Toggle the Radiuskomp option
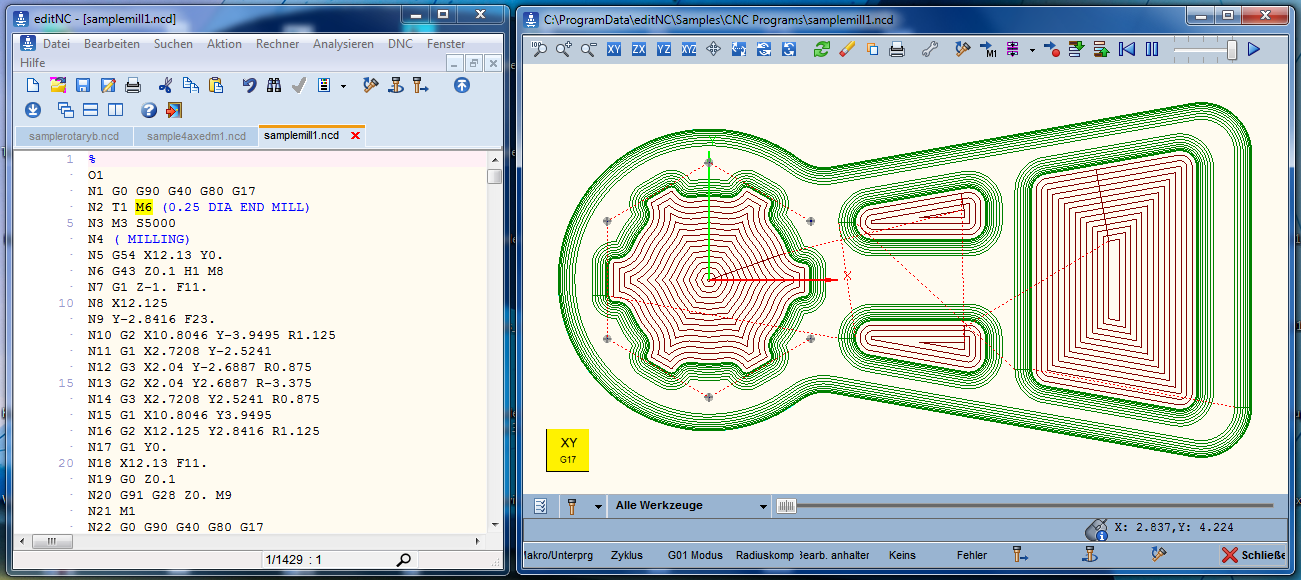Viewport: 1301px width, 580px height. coord(763,555)
